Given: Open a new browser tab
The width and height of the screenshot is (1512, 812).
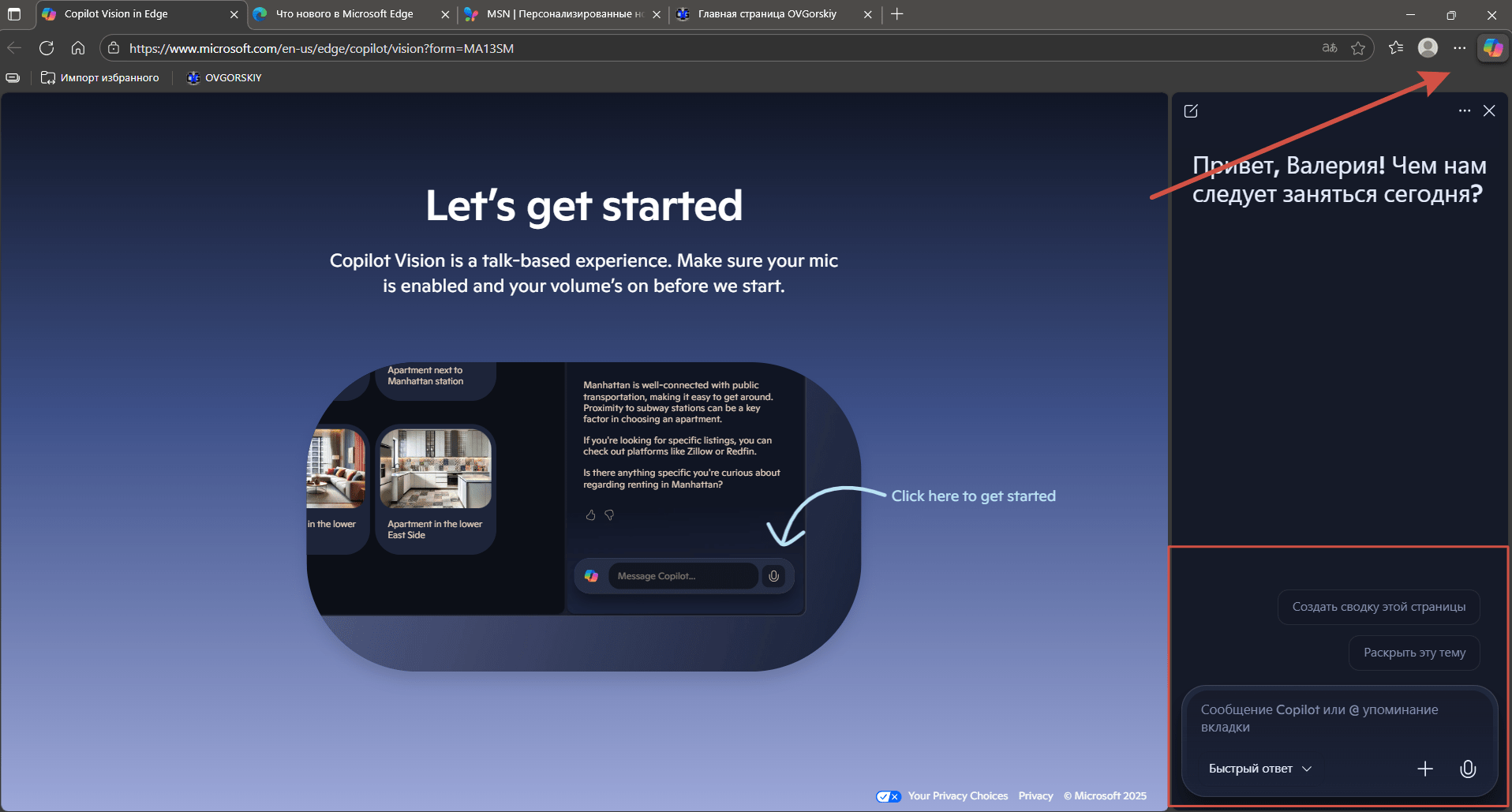Looking at the screenshot, I should click(x=897, y=14).
